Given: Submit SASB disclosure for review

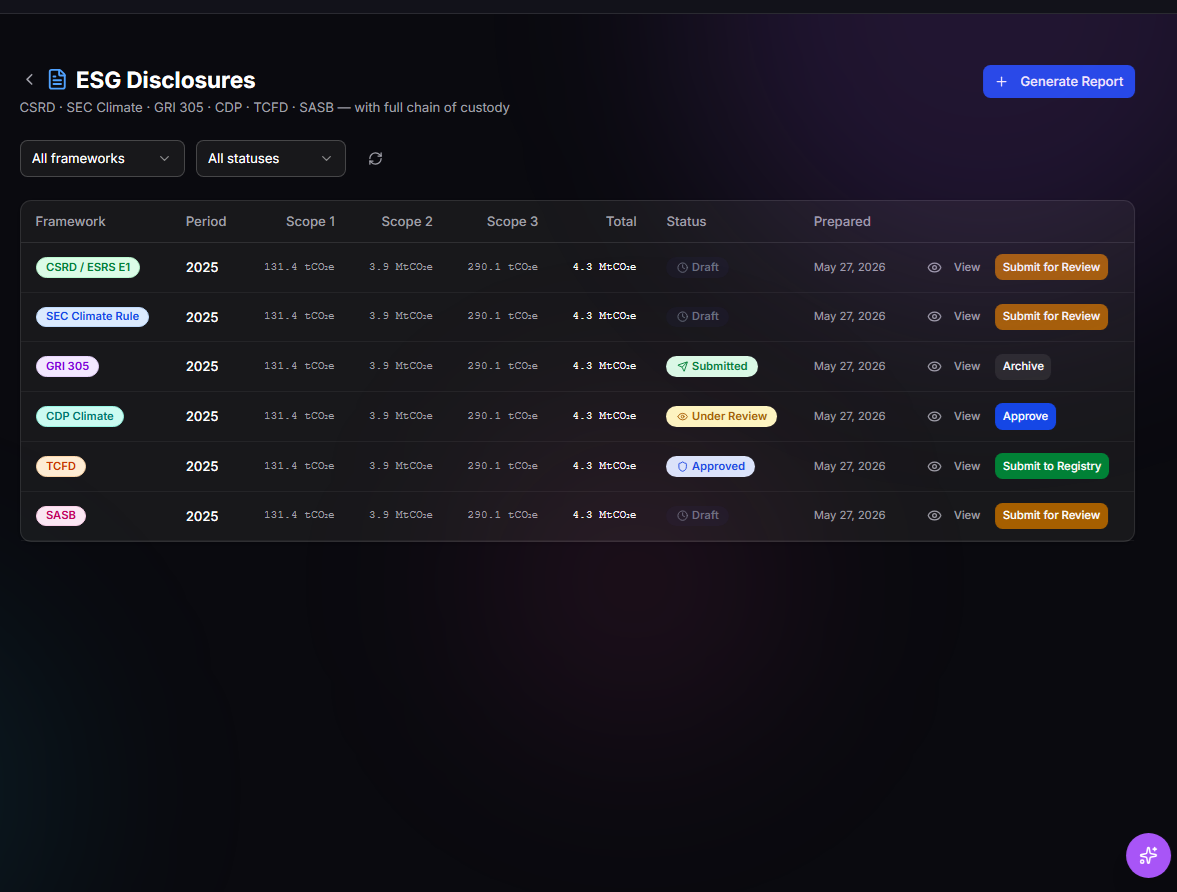Looking at the screenshot, I should 1051,516.
